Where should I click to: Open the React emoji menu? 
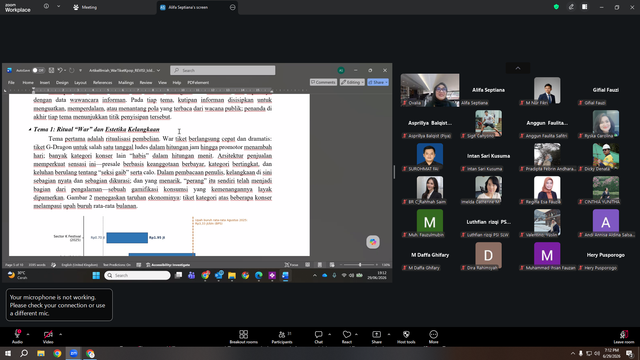pyautogui.click(x=347, y=337)
